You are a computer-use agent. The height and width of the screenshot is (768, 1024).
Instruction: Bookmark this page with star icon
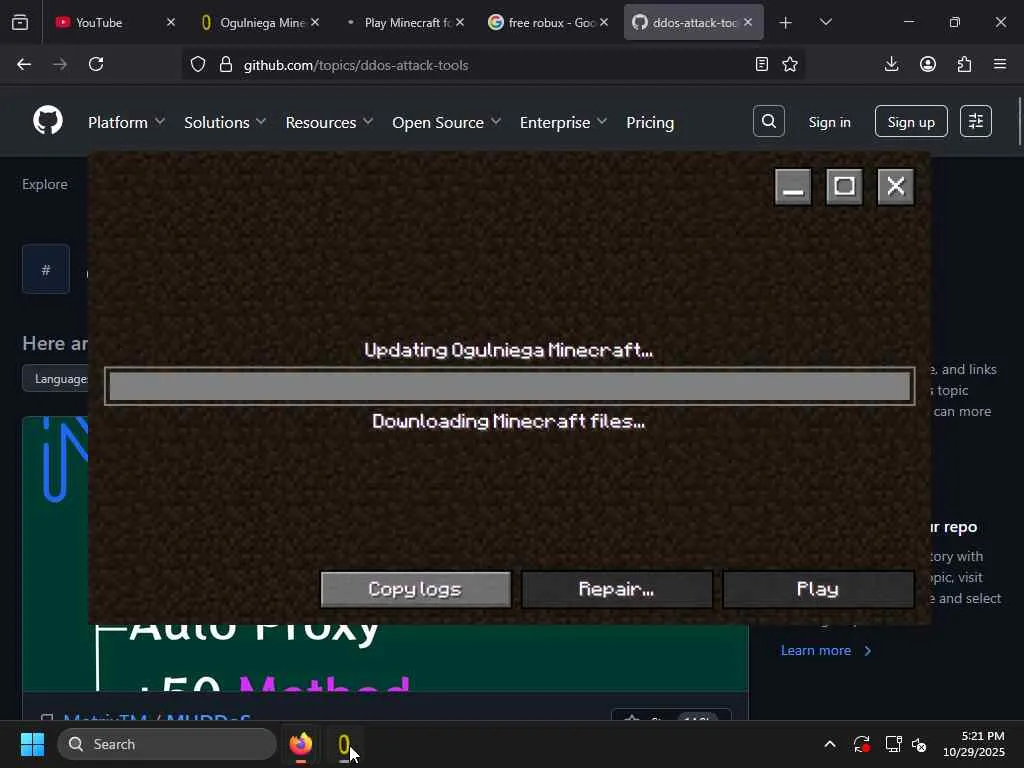[x=790, y=64]
